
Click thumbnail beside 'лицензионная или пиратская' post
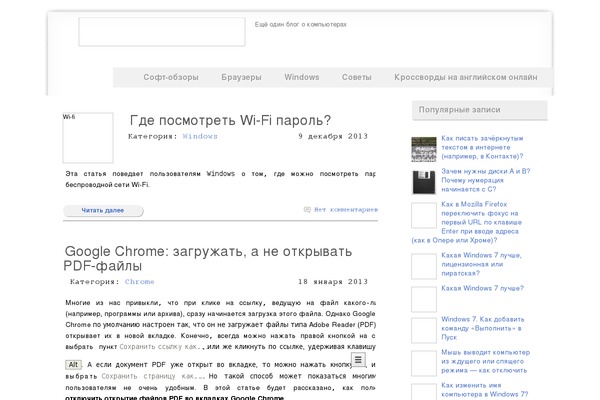424,266
